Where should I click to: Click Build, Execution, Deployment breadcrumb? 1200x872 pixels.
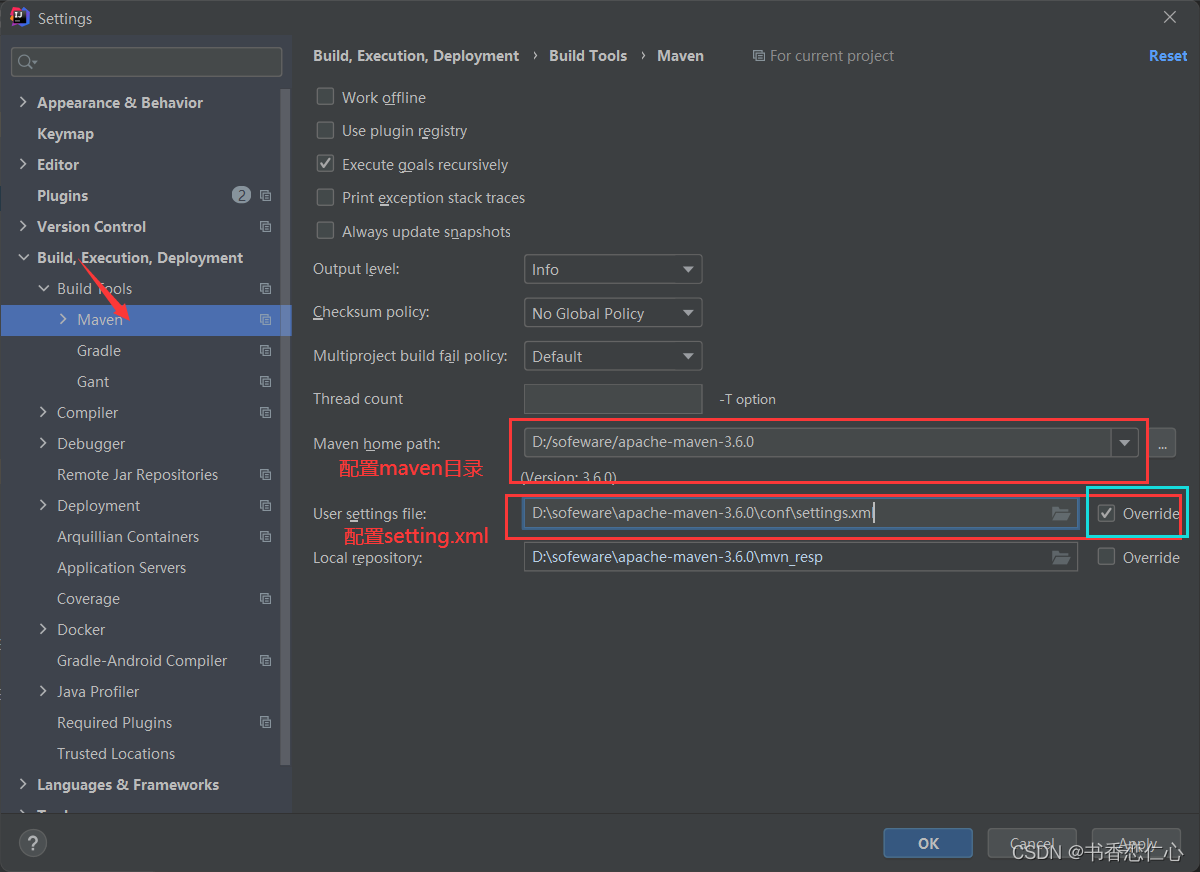[416, 56]
